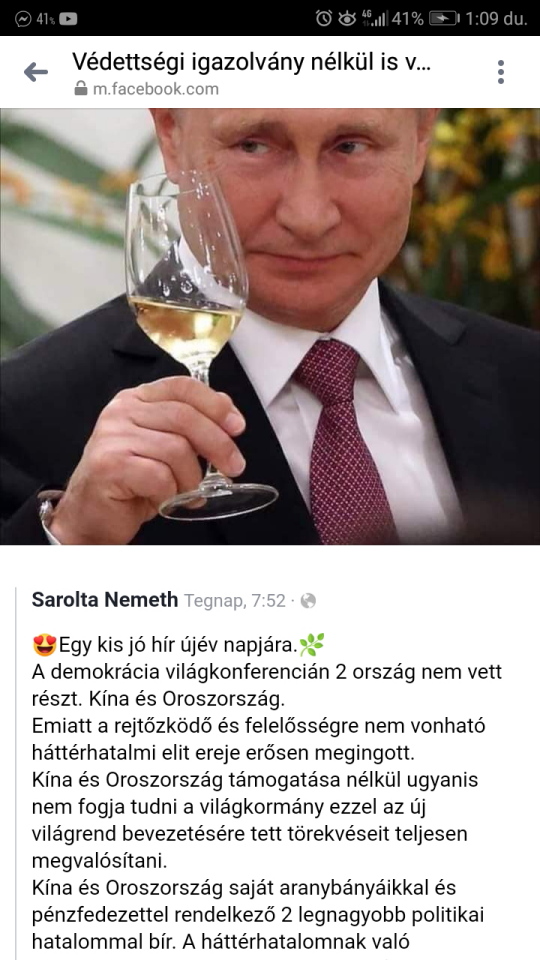Tap the m.facebook.com address text
Image resolution: width=540 pixels, height=960 pixels.
click(x=156, y=89)
